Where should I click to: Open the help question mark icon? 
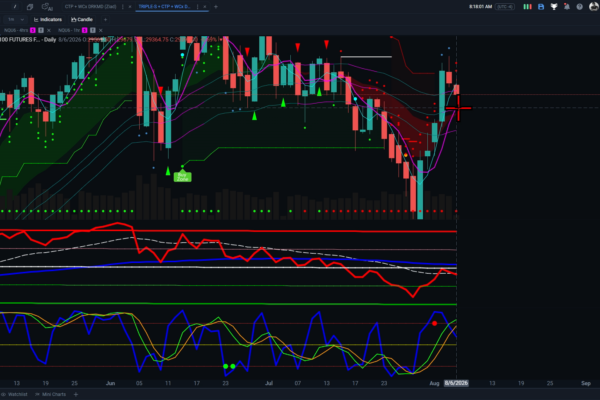(580, 7)
